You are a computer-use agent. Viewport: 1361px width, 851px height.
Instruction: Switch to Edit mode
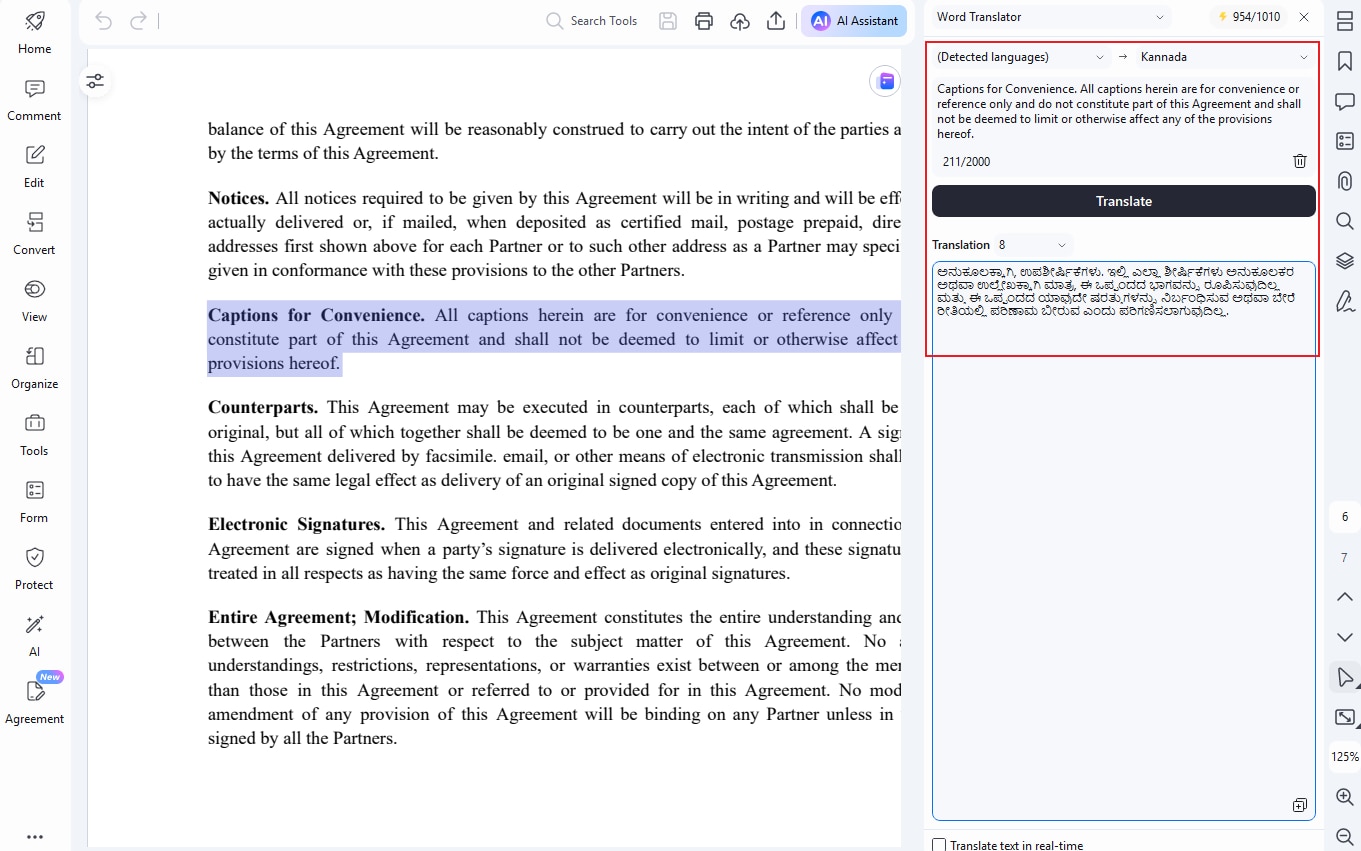[x=34, y=167]
